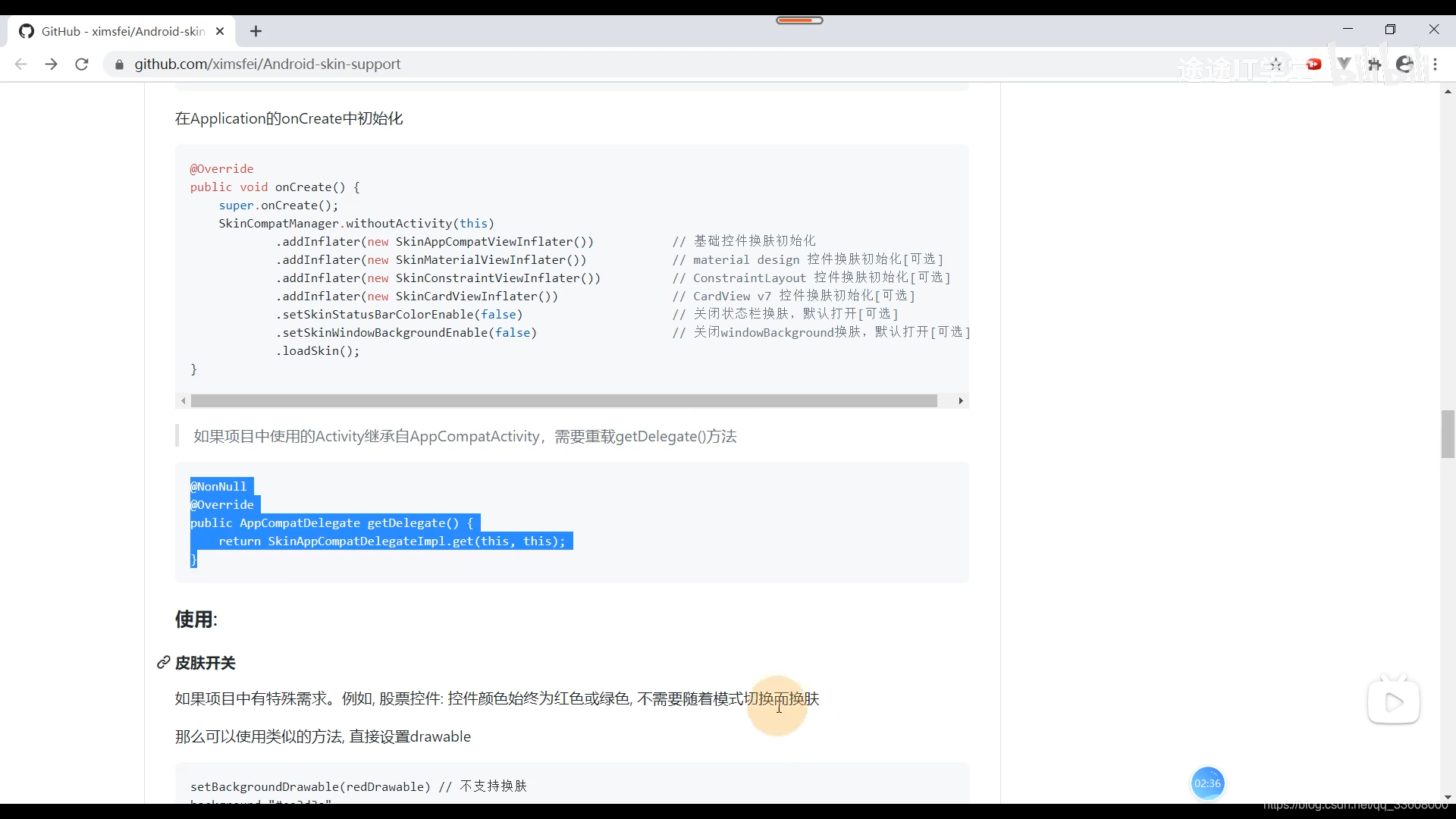Click right arrow of code block scrollbar
1456x819 pixels.
pos(961,400)
